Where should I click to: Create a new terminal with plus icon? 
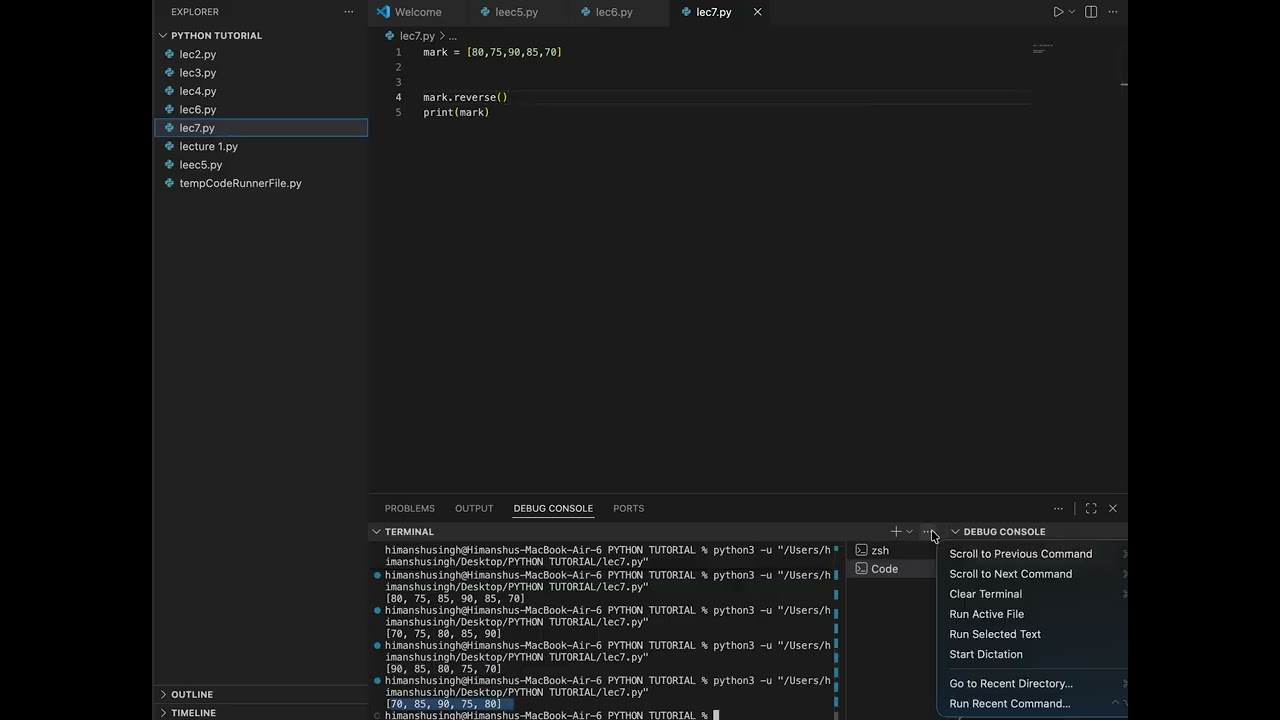[x=896, y=532]
